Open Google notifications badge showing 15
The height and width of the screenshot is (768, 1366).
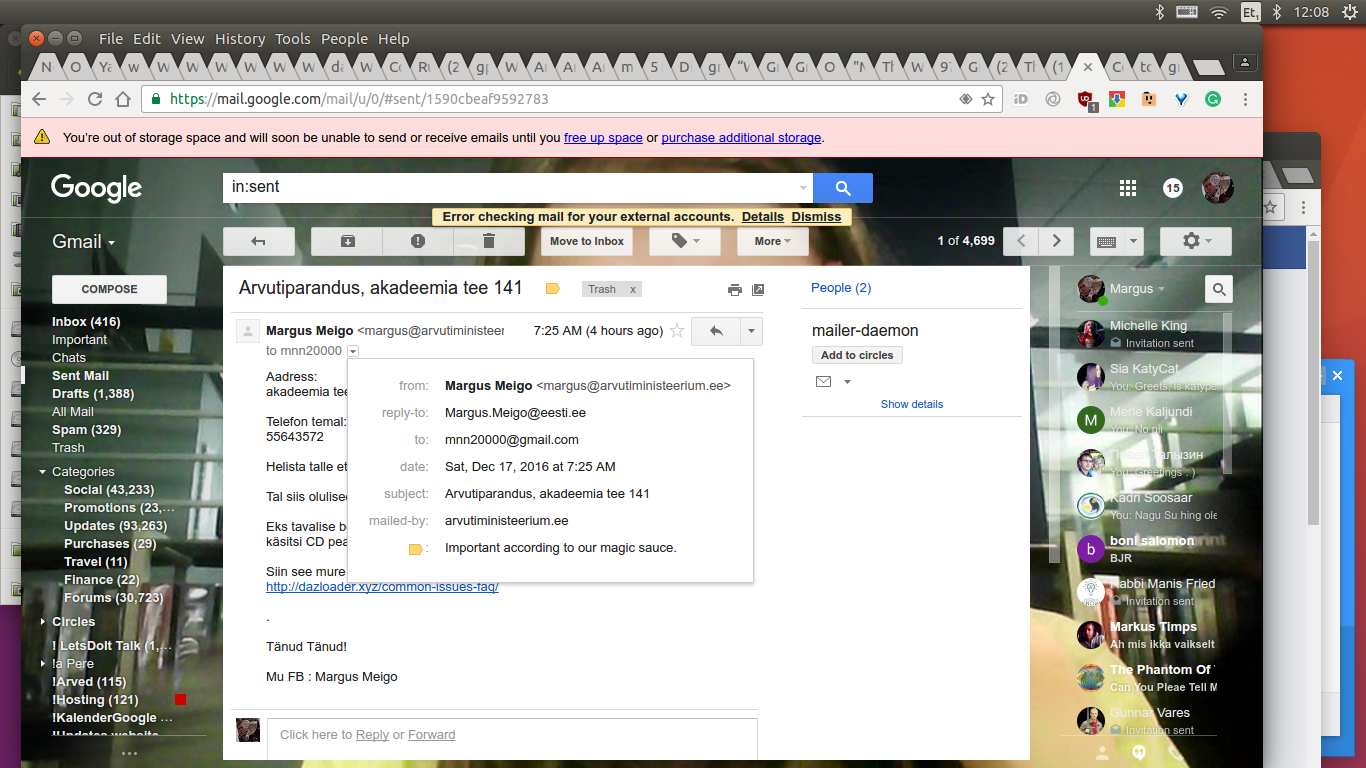tap(1173, 188)
